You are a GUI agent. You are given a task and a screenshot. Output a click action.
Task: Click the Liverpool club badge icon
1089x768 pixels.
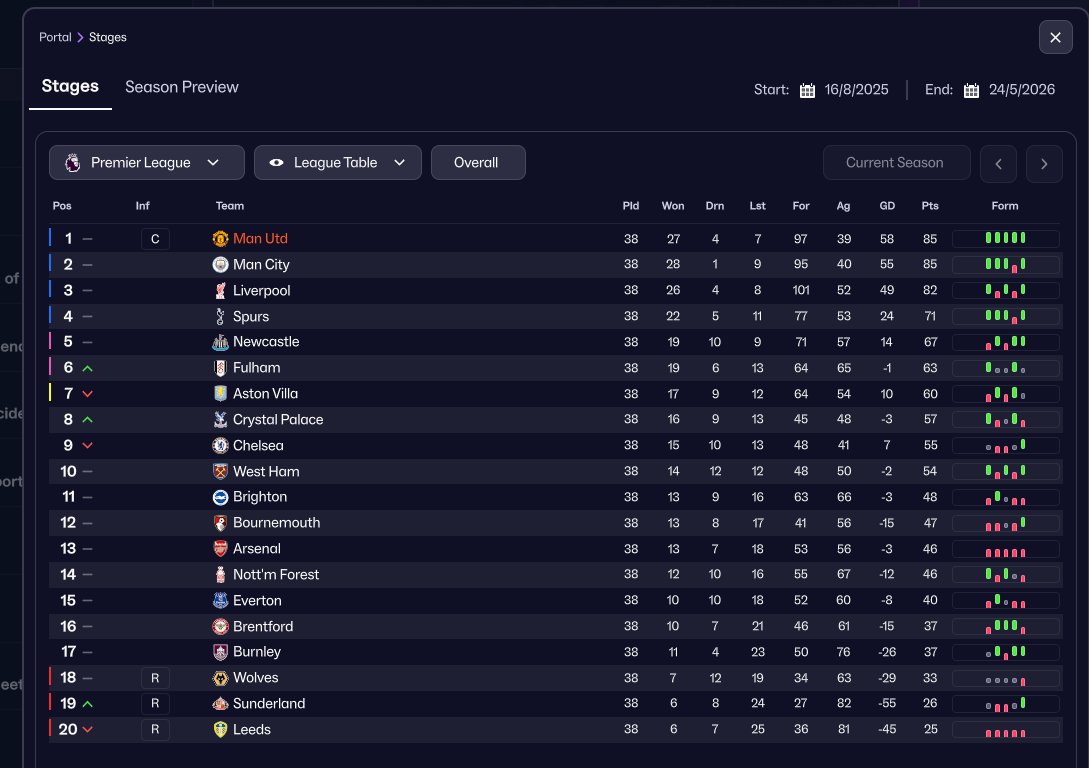point(221,291)
